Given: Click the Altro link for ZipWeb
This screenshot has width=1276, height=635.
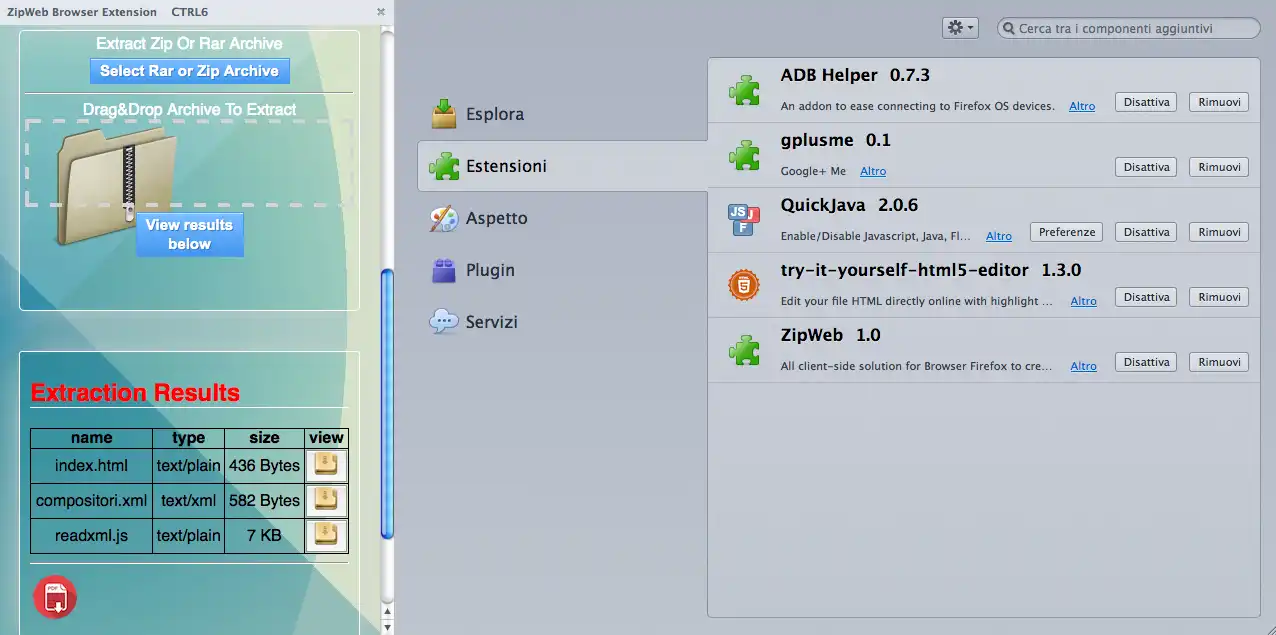Looking at the screenshot, I should click(1084, 366).
